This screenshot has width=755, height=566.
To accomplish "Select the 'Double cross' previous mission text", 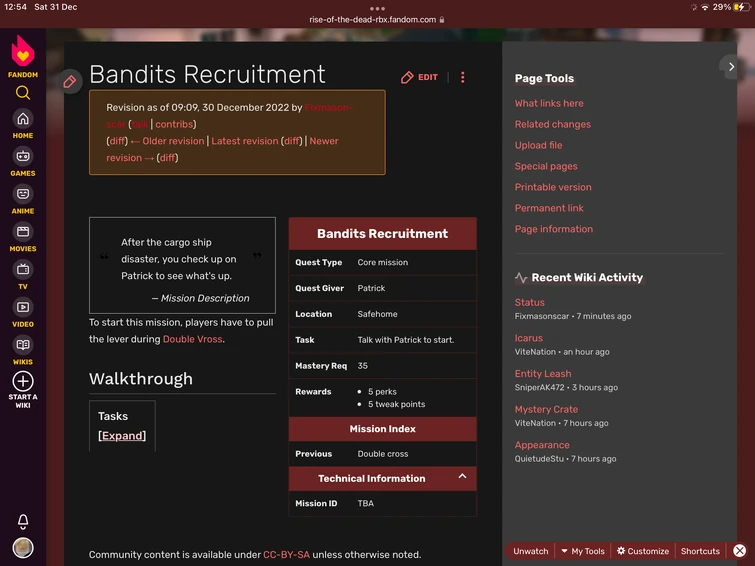I will click(383, 454).
